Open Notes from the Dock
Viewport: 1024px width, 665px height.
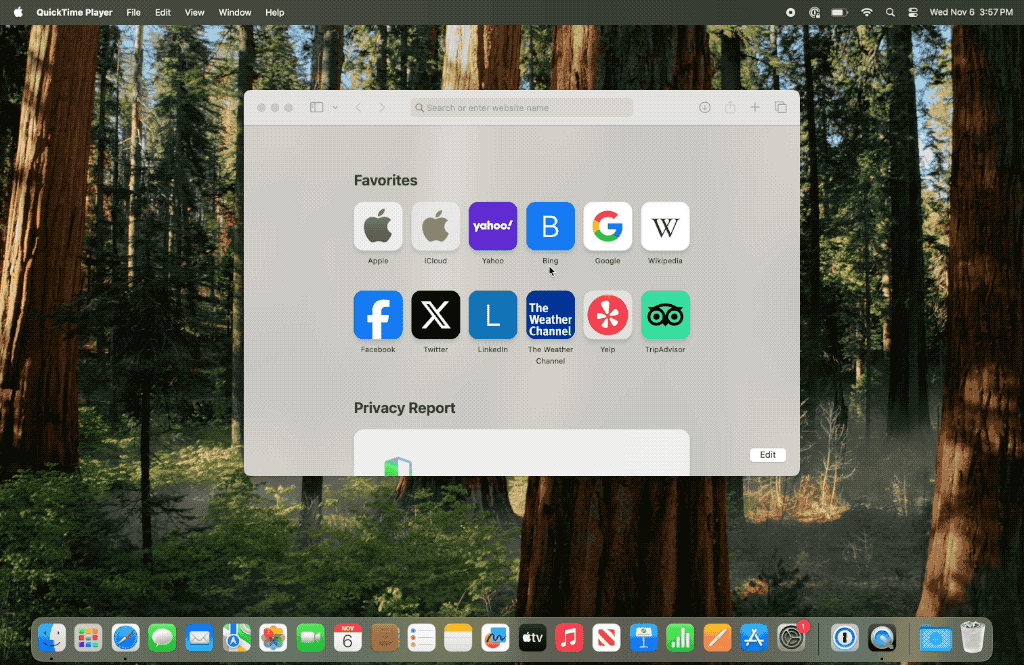pos(458,638)
